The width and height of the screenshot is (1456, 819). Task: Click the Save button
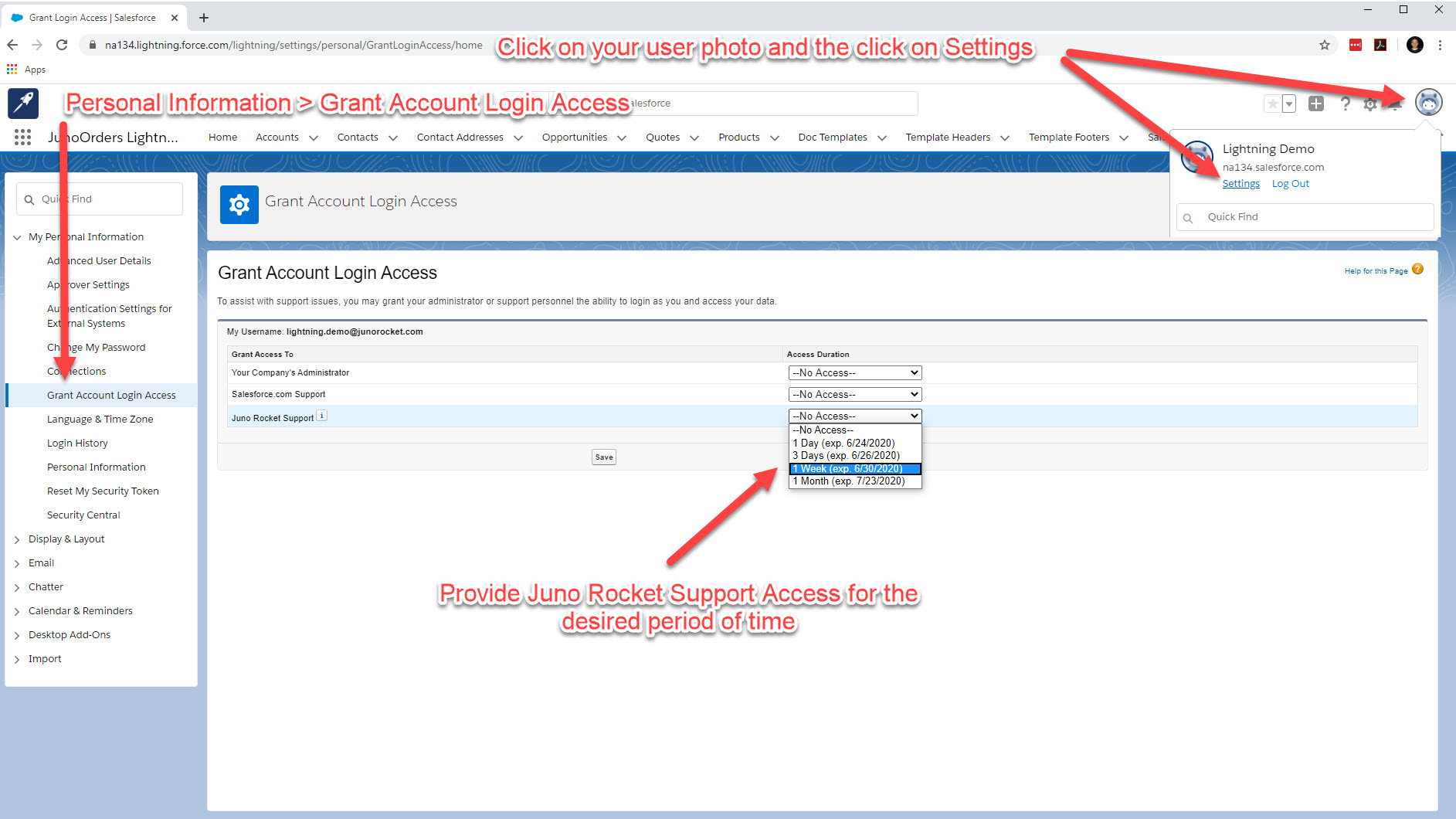(x=603, y=457)
